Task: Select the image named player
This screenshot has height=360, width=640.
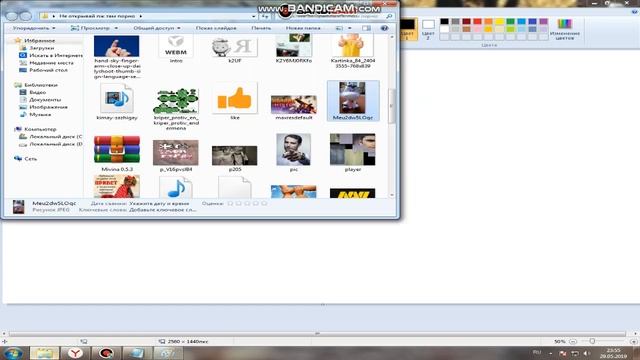Action: click(x=353, y=149)
